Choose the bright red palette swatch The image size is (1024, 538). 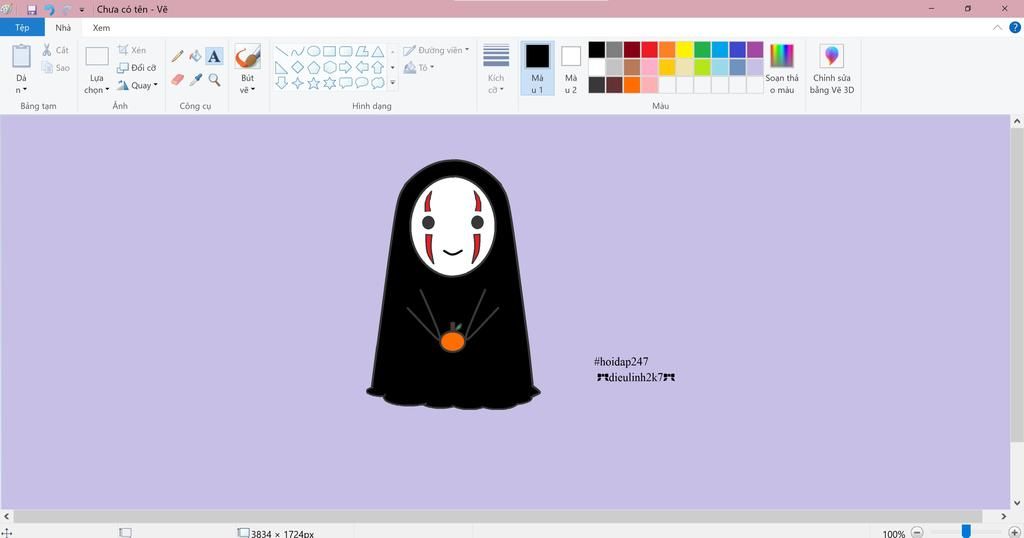coord(649,50)
